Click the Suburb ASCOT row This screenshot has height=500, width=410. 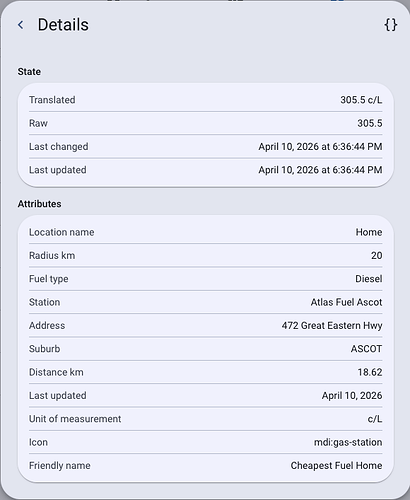[205, 349]
